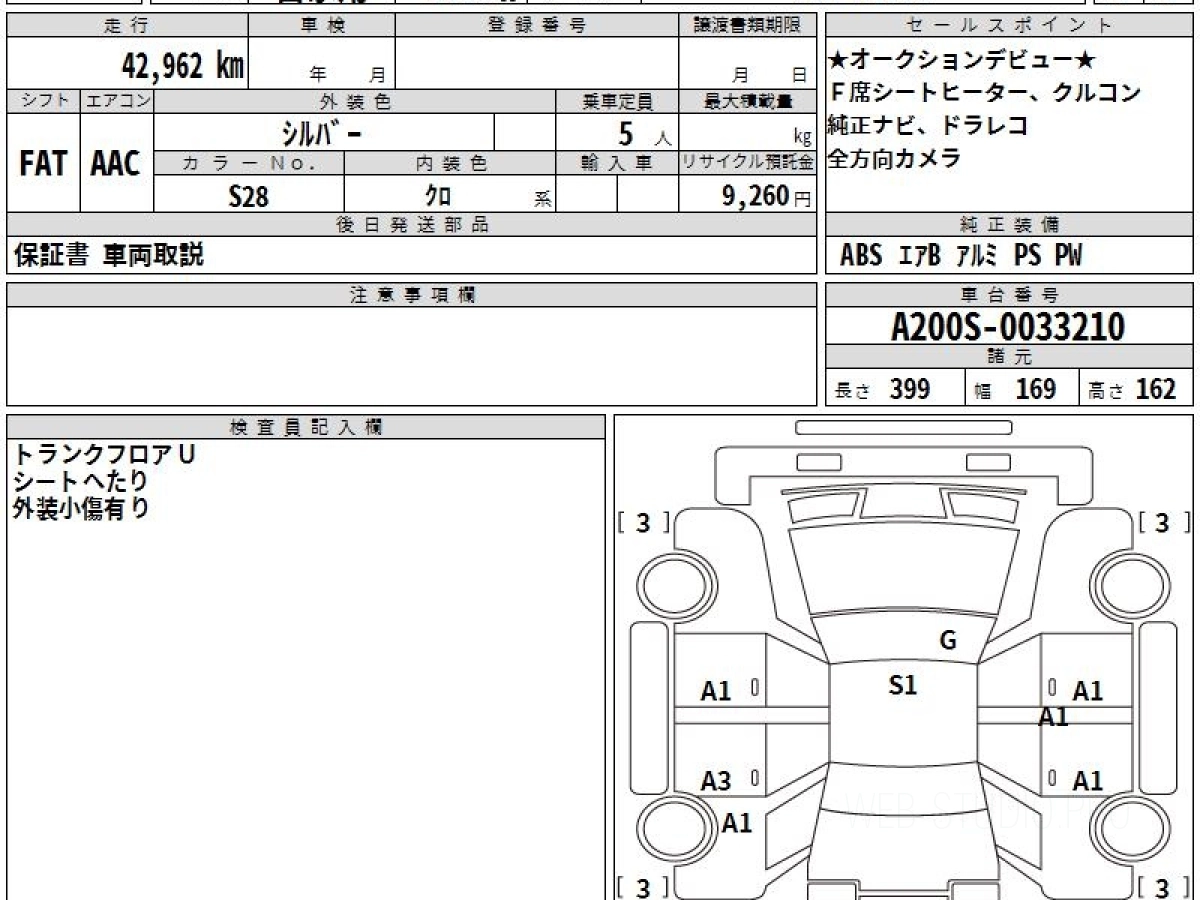Image resolution: width=1200 pixels, height=900 pixels.
Task: Click chassis number A200S-0033210
Action: pyautogui.click(x=1009, y=326)
